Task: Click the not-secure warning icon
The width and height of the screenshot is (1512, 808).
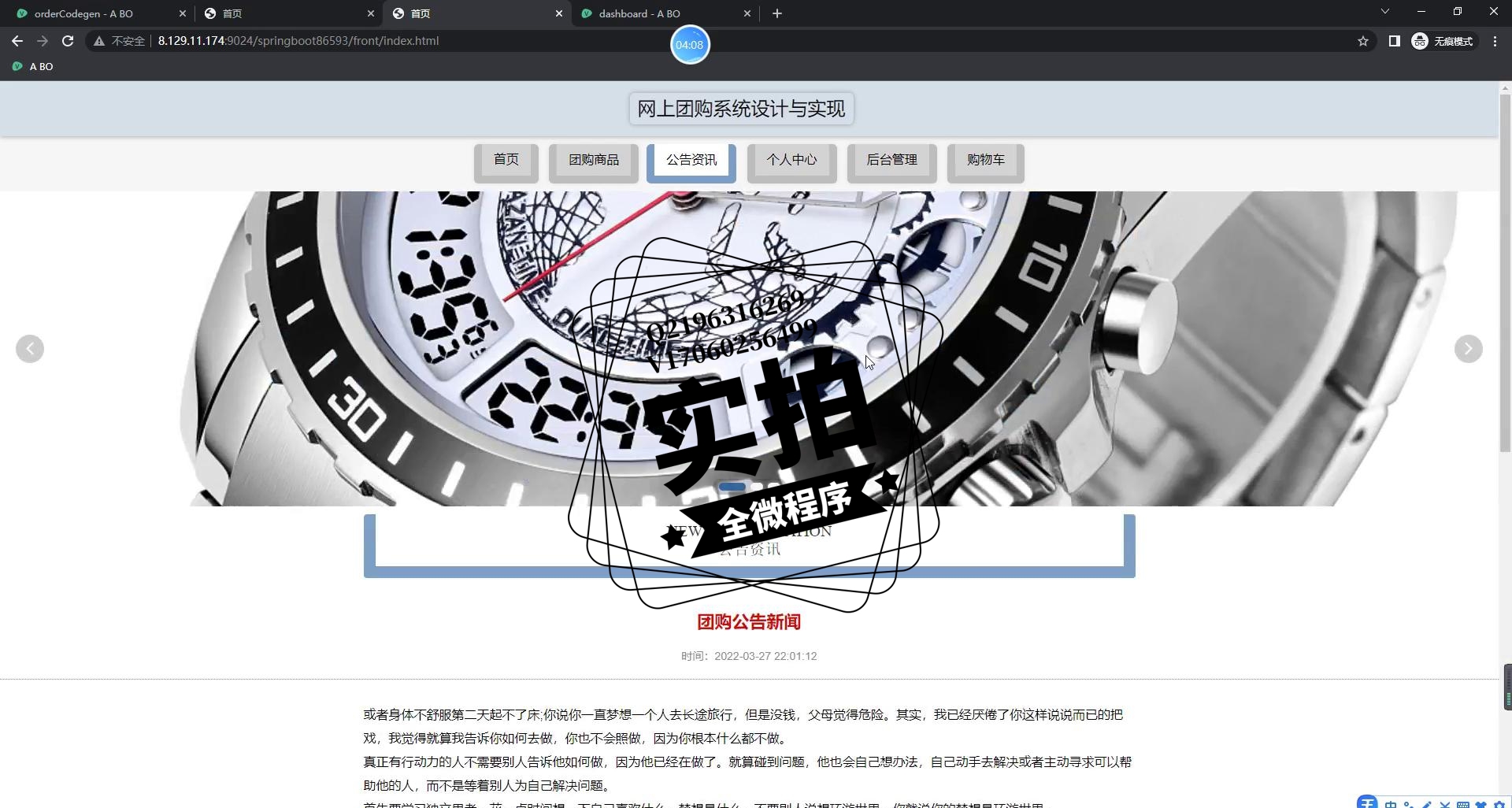Action: (x=99, y=41)
